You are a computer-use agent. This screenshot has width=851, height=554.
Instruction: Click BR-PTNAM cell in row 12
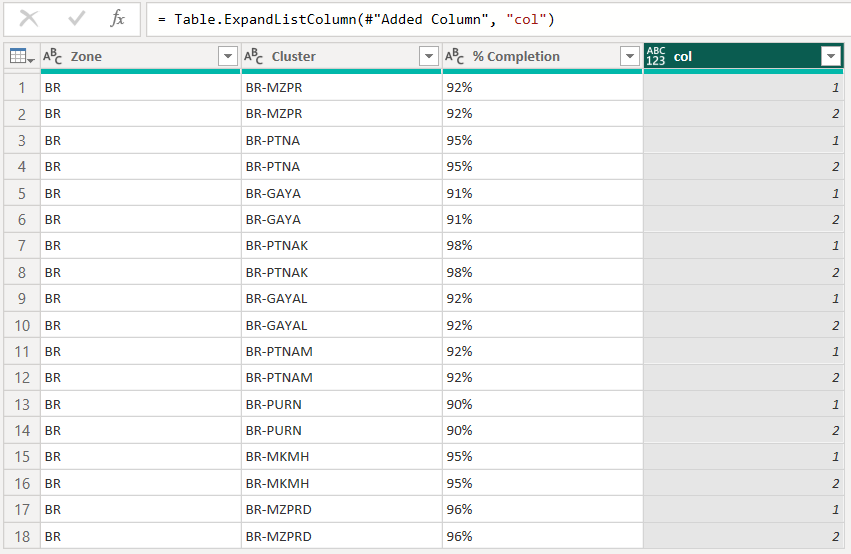click(342, 378)
